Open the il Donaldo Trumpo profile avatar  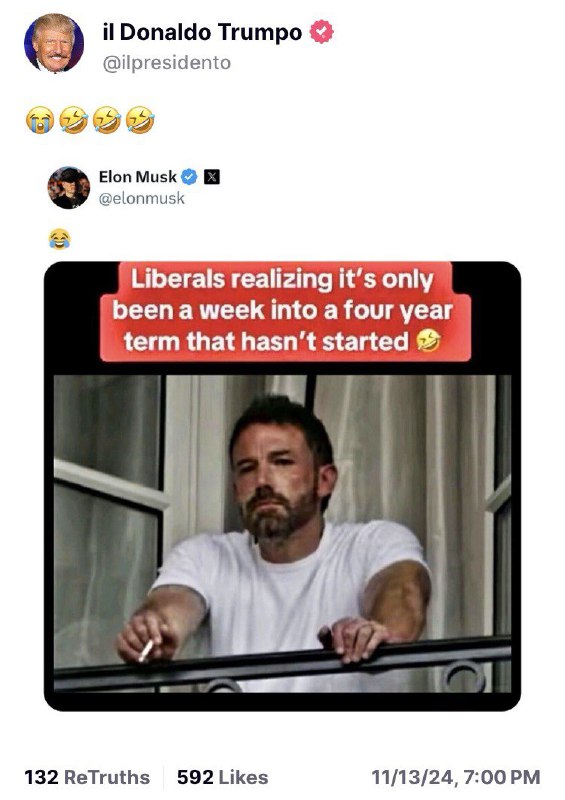54,43
